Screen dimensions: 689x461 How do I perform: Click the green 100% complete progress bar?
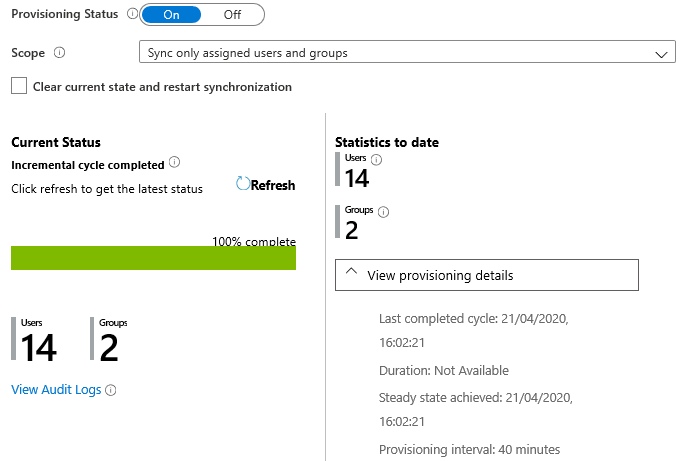[x=153, y=258]
